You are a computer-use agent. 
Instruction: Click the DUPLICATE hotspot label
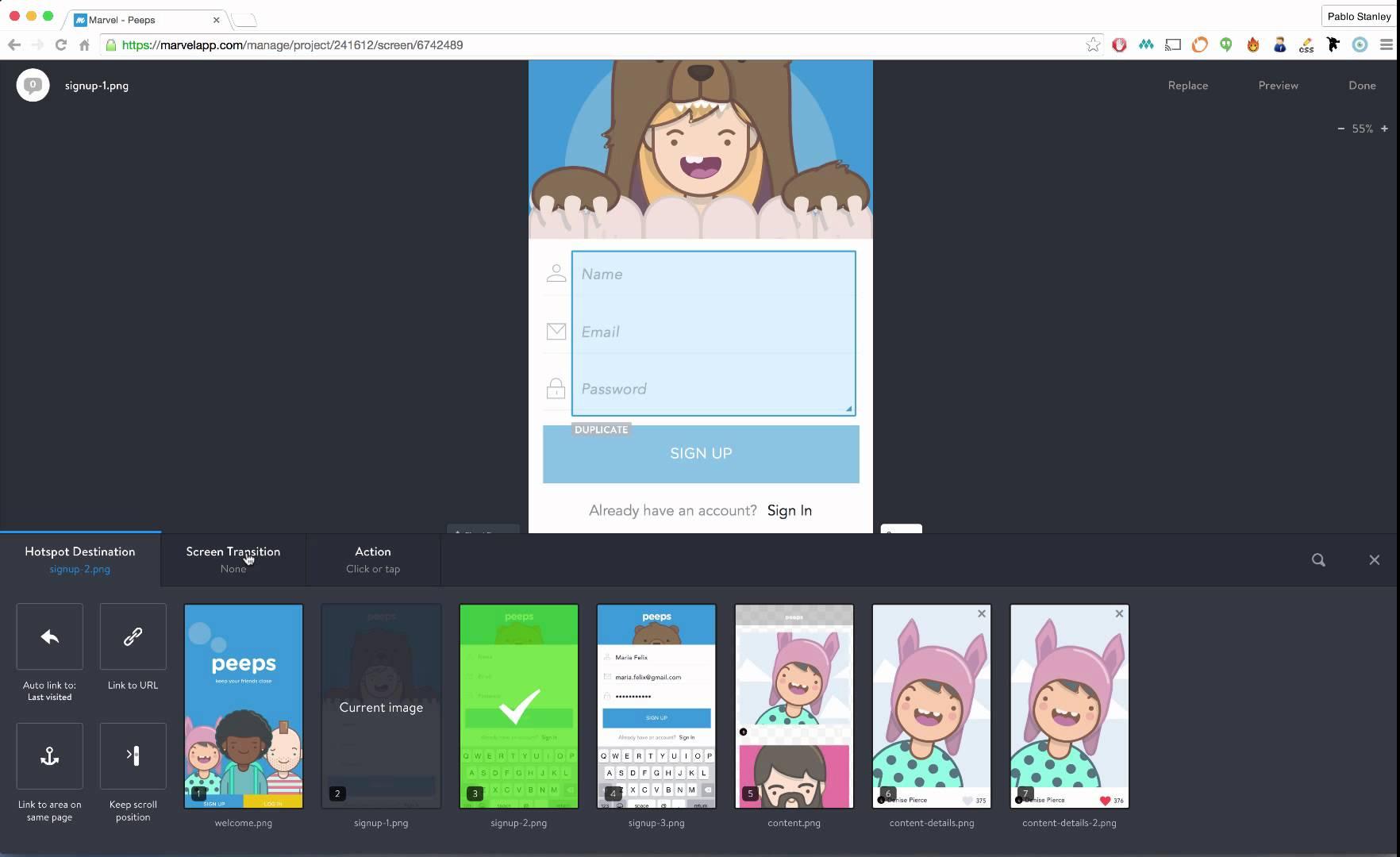pos(601,429)
